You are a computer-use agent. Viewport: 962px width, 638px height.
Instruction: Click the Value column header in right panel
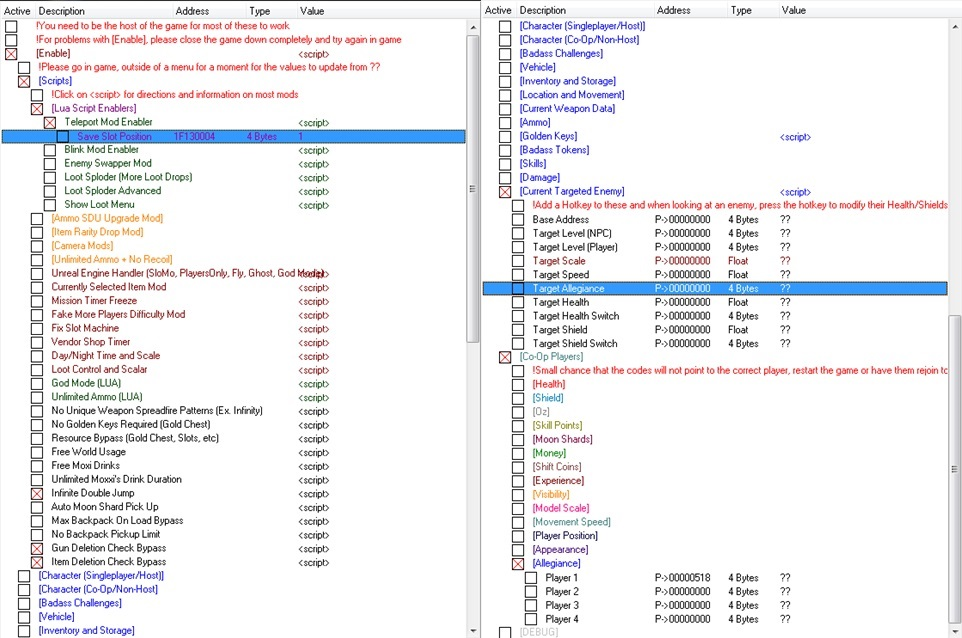coord(793,10)
